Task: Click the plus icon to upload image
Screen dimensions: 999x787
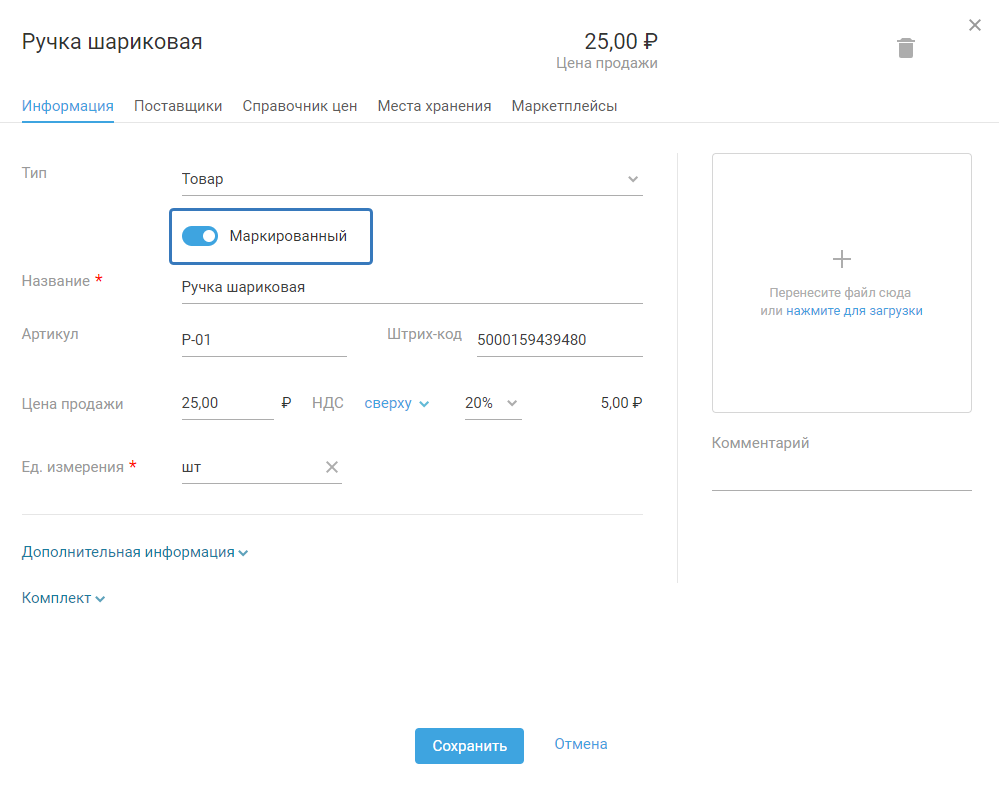Action: [x=842, y=259]
